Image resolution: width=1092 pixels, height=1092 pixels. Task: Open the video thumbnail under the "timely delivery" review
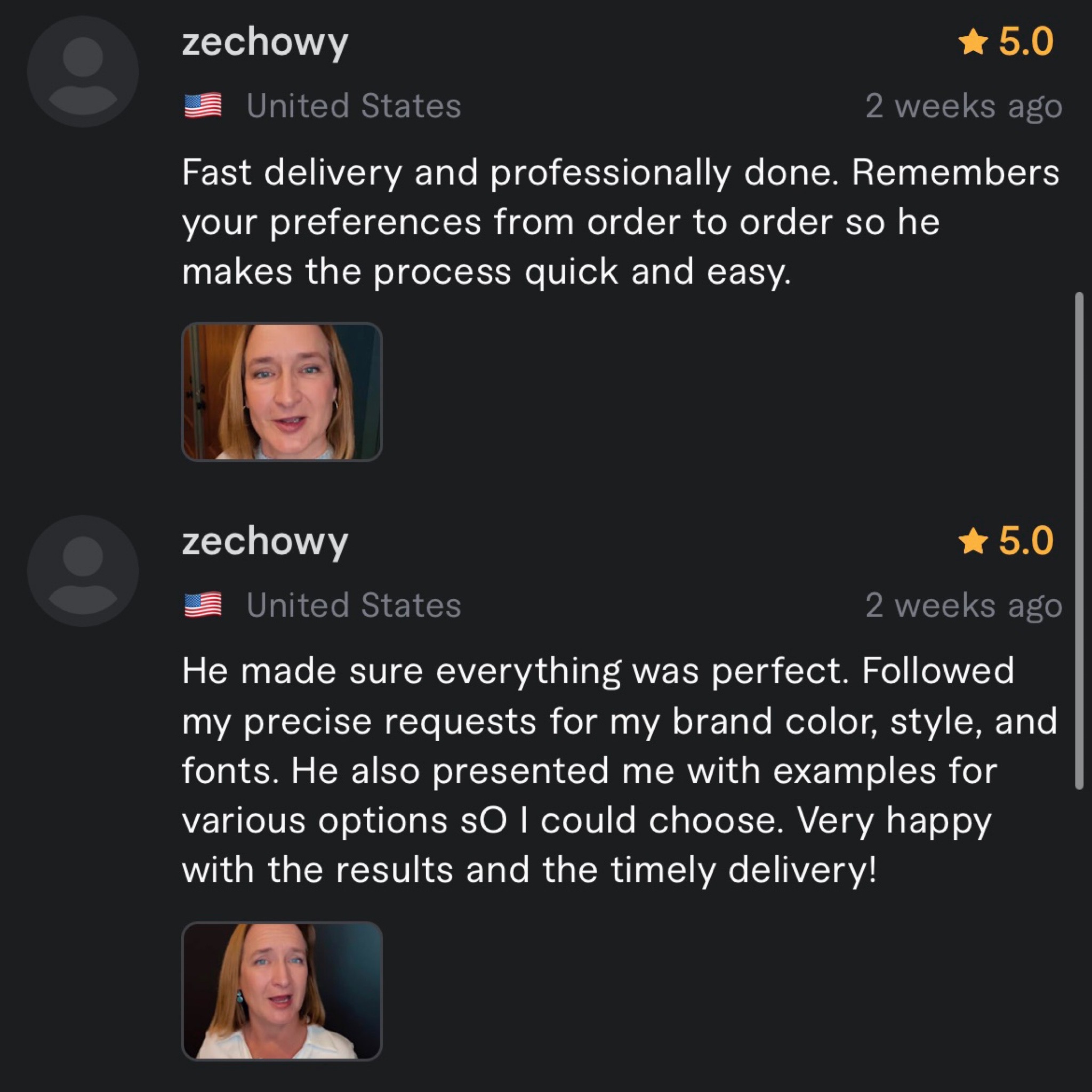point(282,991)
